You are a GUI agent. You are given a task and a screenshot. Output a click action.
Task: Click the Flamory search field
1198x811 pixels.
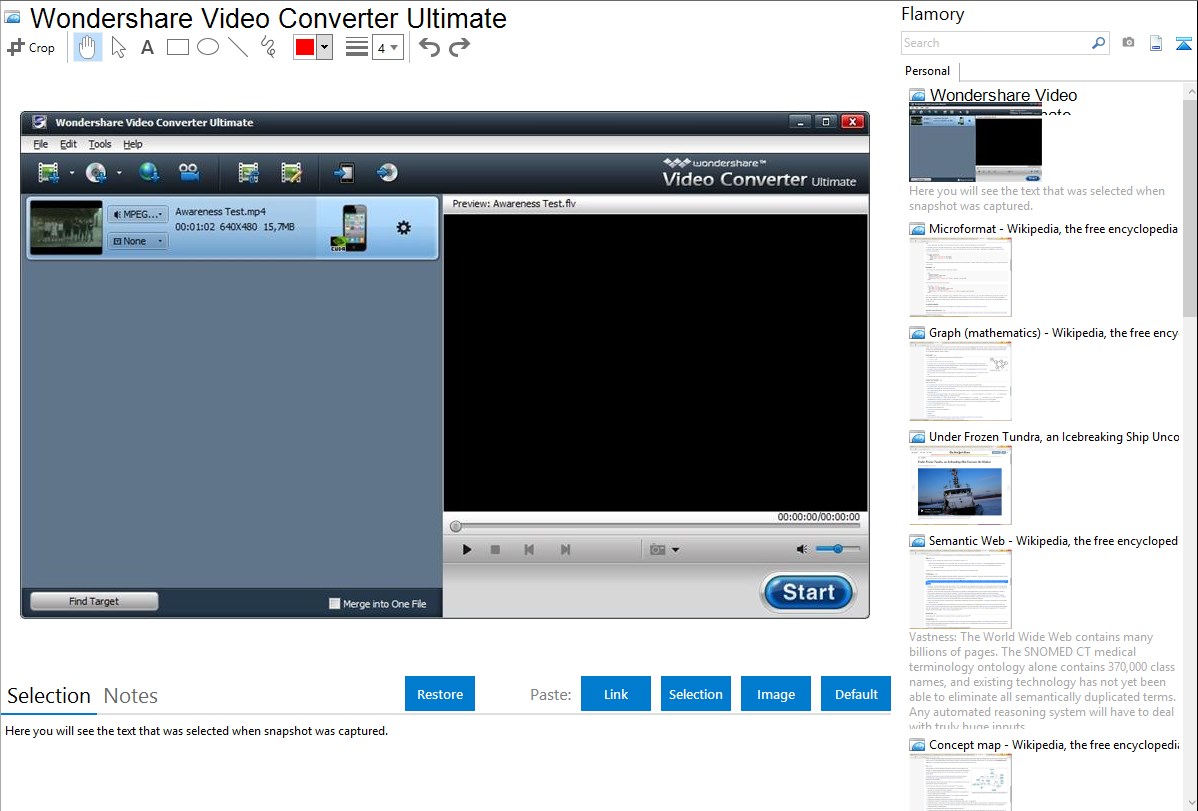click(x=995, y=43)
